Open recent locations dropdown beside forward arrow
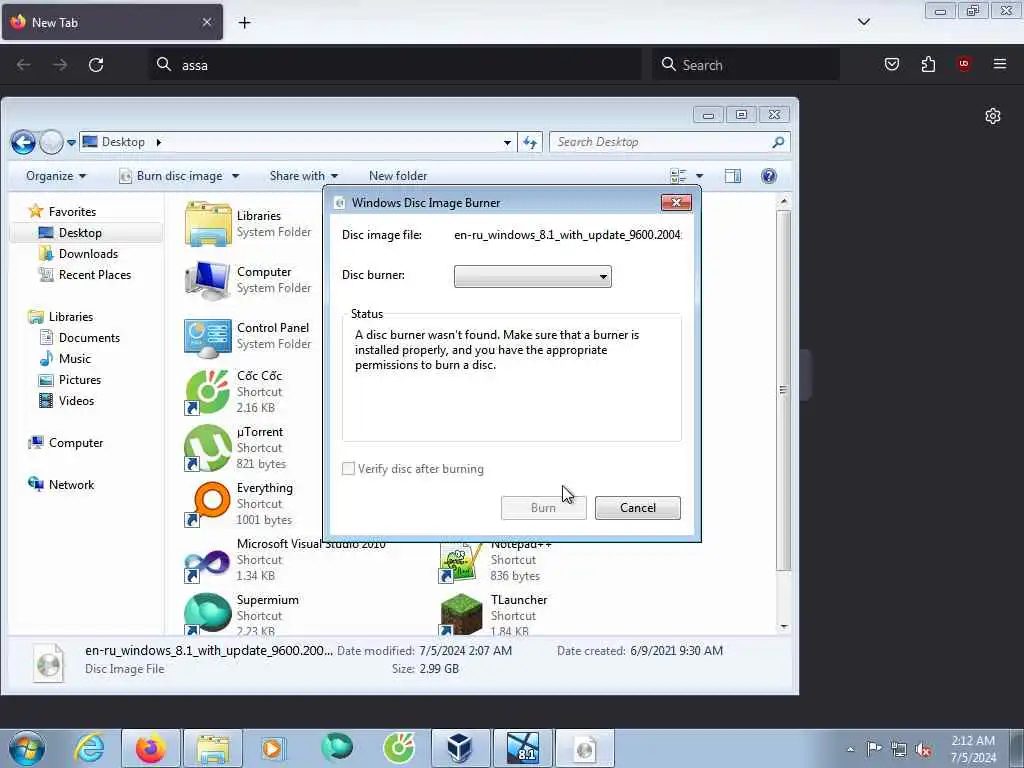This screenshot has height=768, width=1024. point(71,142)
